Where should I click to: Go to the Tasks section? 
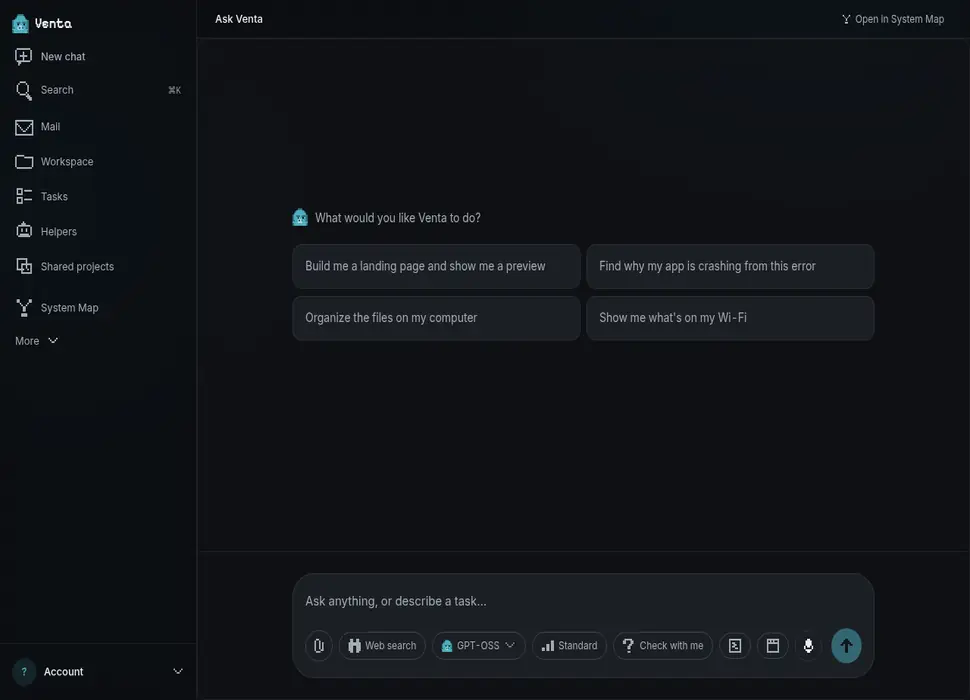coord(41,197)
